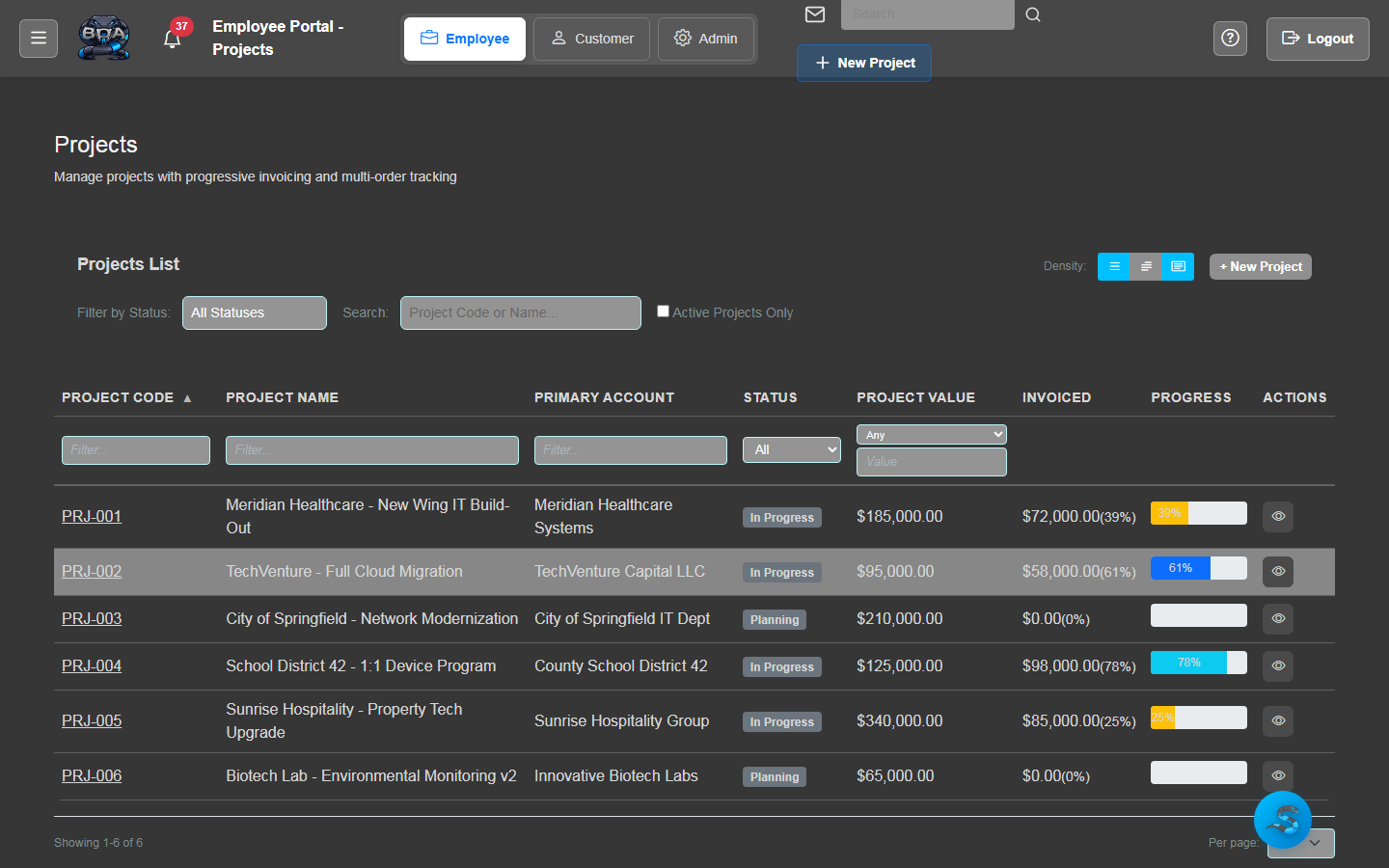Open the Status filter dropdown showing All
Screen dimensions: 1389x868
click(791, 449)
